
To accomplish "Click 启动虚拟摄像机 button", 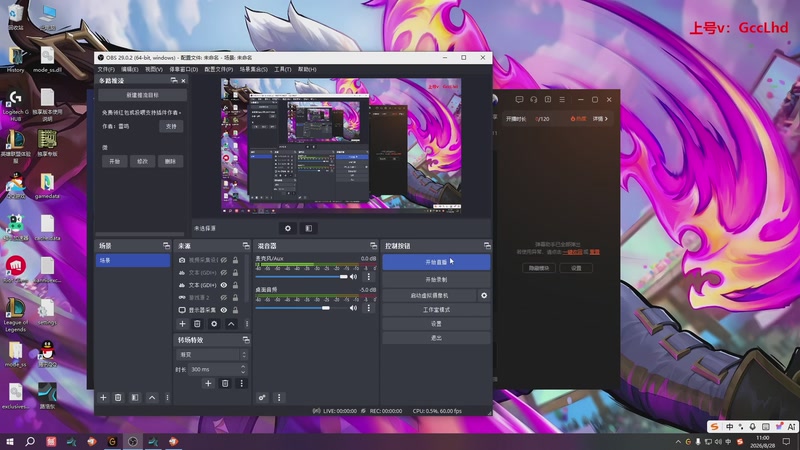I will (x=430, y=295).
